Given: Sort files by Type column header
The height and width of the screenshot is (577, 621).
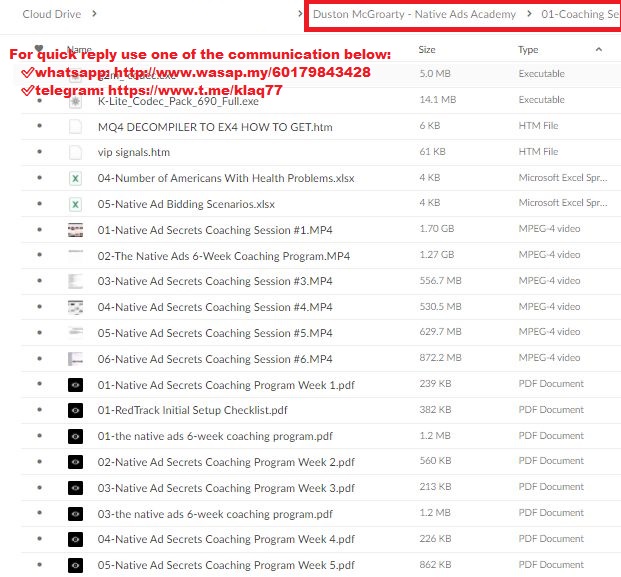Looking at the screenshot, I should tap(528, 50).
